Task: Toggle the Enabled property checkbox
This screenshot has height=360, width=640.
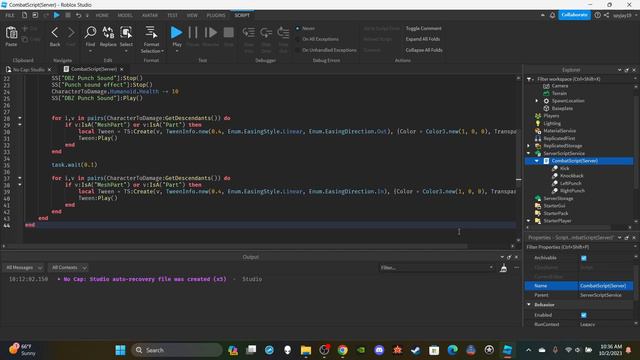Action: pos(583,315)
